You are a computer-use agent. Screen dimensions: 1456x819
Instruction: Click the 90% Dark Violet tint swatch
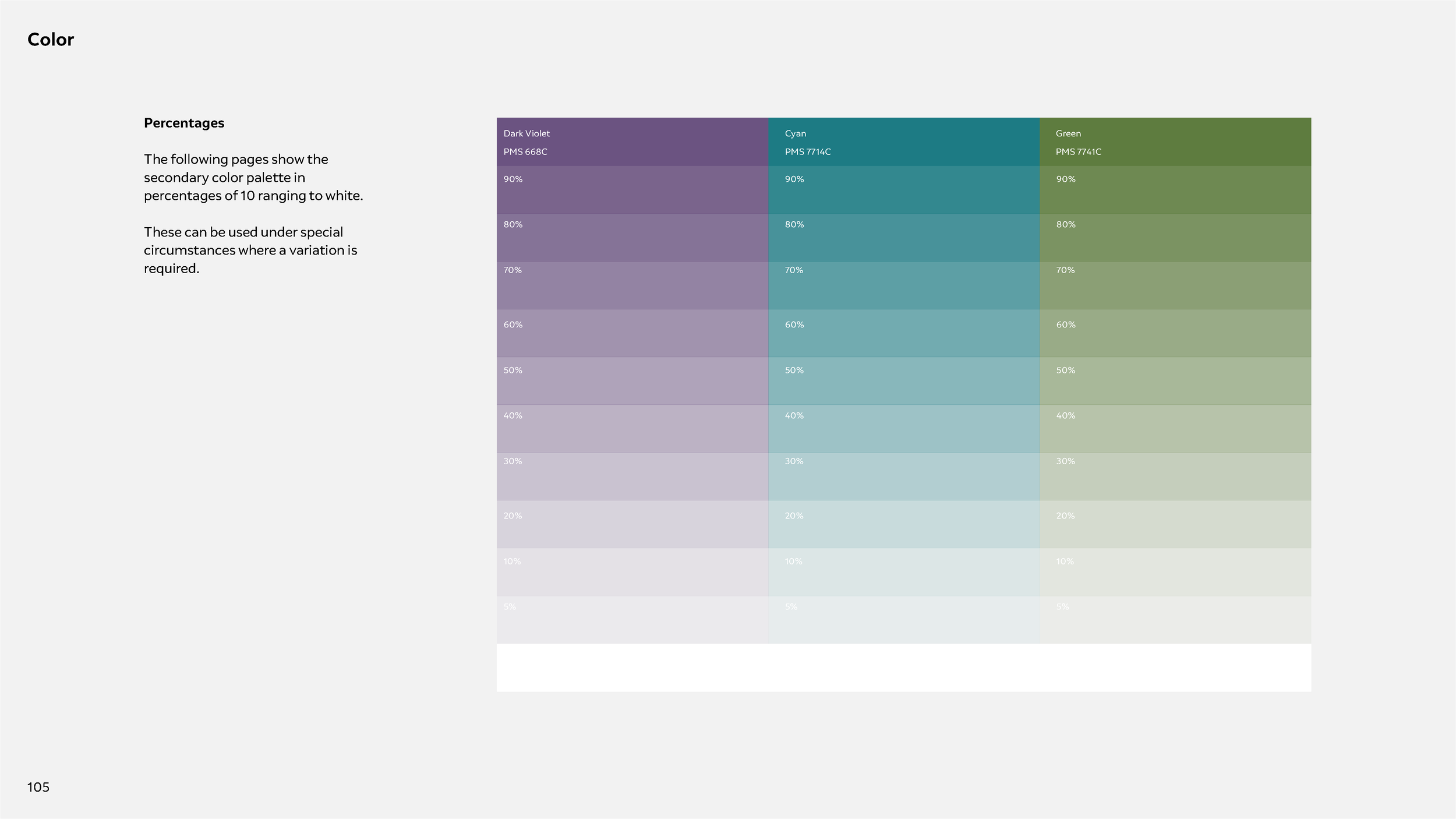coord(632,190)
